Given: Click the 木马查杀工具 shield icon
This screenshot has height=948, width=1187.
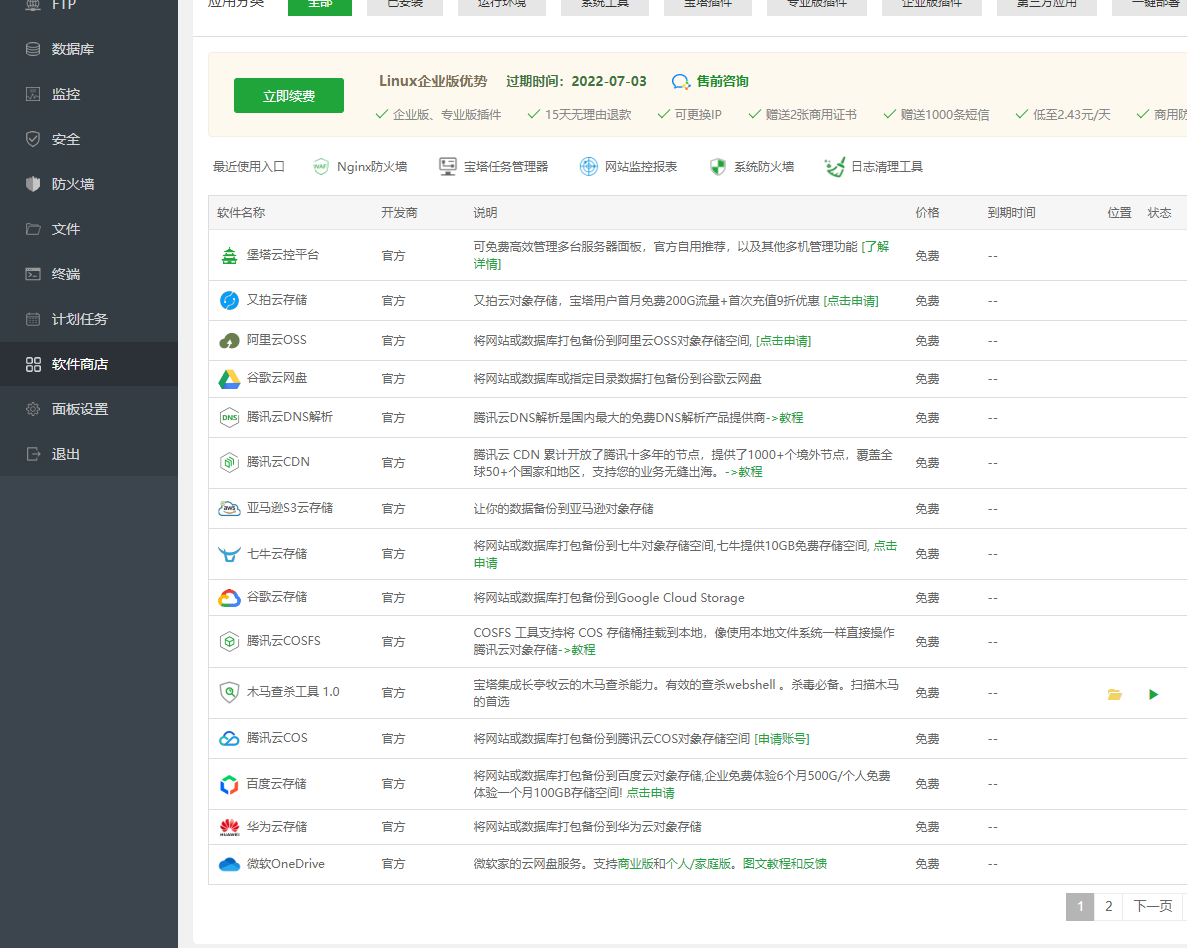Looking at the screenshot, I should [x=229, y=692].
